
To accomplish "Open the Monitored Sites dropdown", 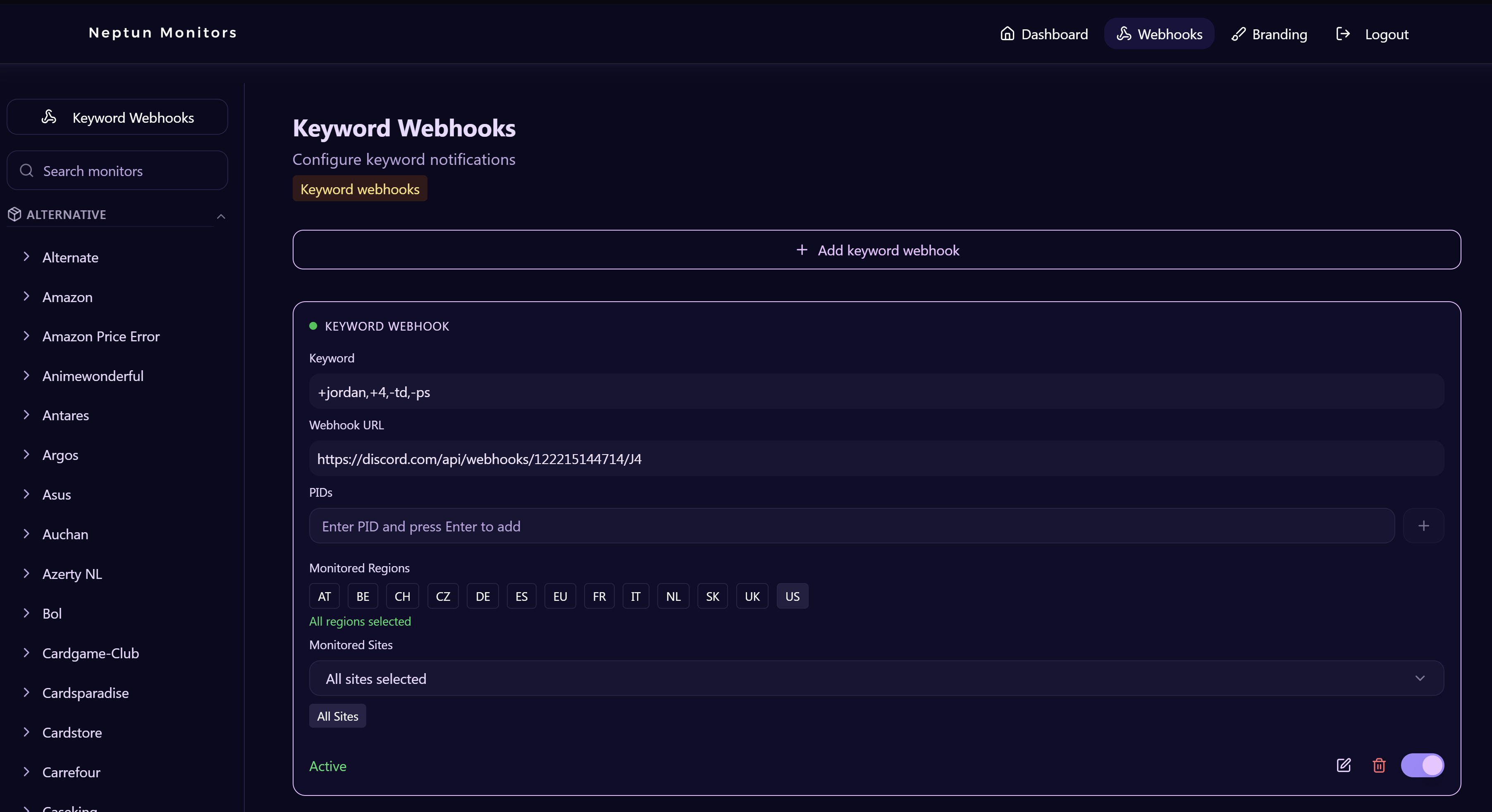I will pyautogui.click(x=876, y=678).
